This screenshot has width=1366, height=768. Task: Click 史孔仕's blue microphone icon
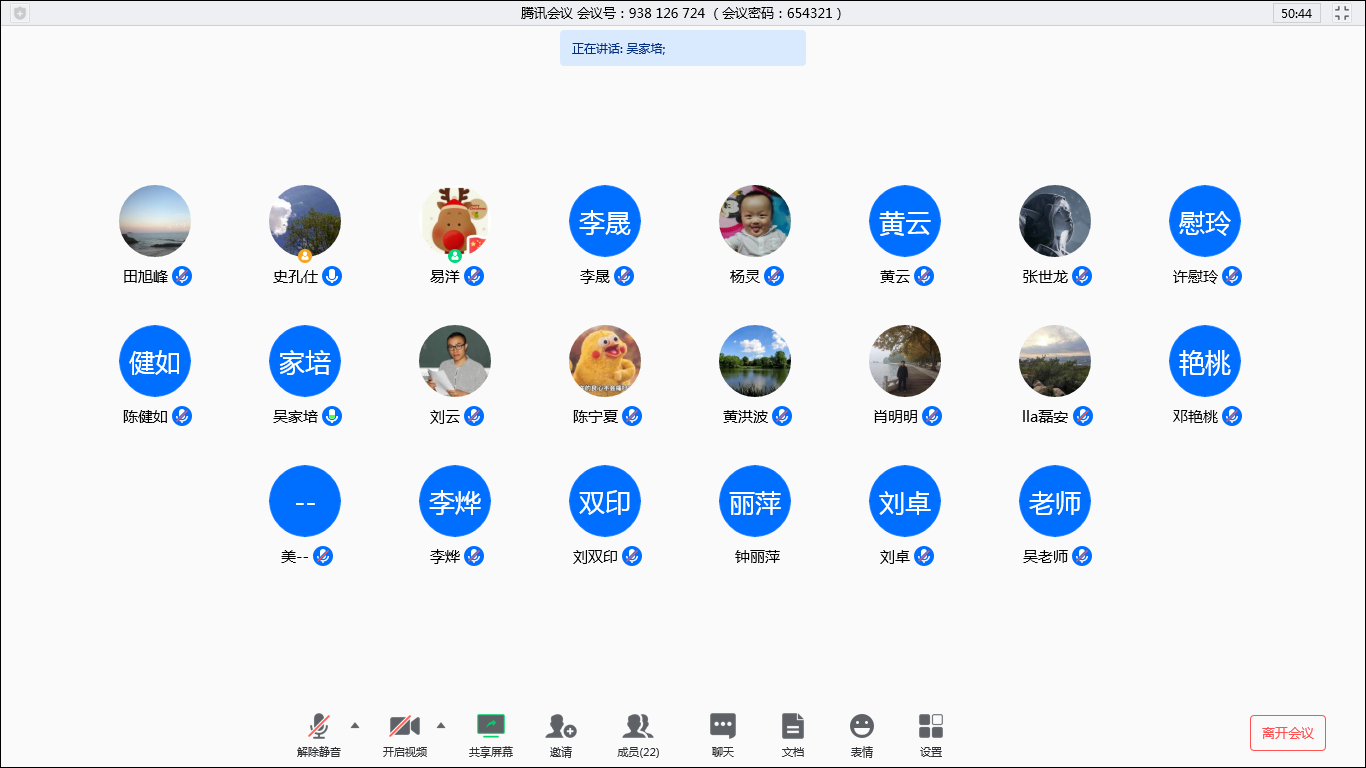(x=332, y=276)
